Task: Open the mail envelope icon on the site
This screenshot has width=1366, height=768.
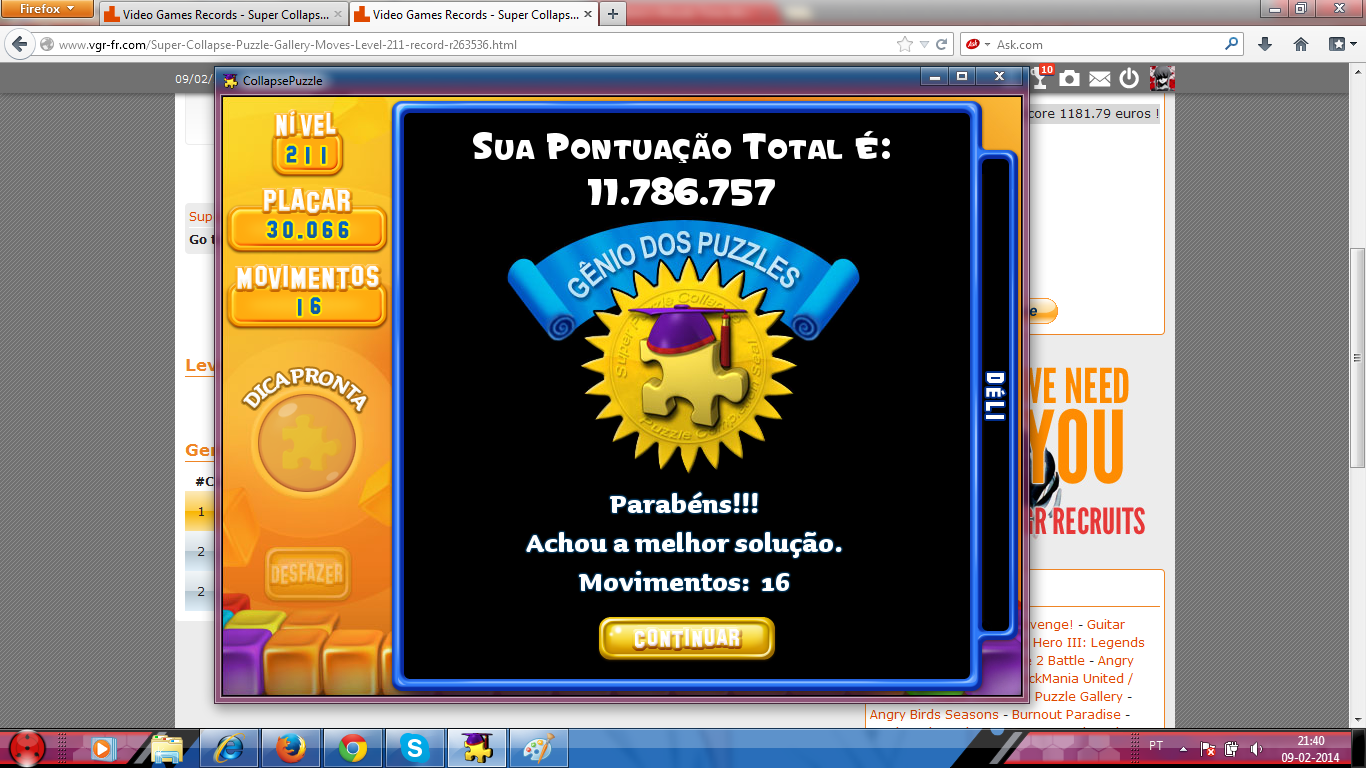Action: click(1100, 79)
